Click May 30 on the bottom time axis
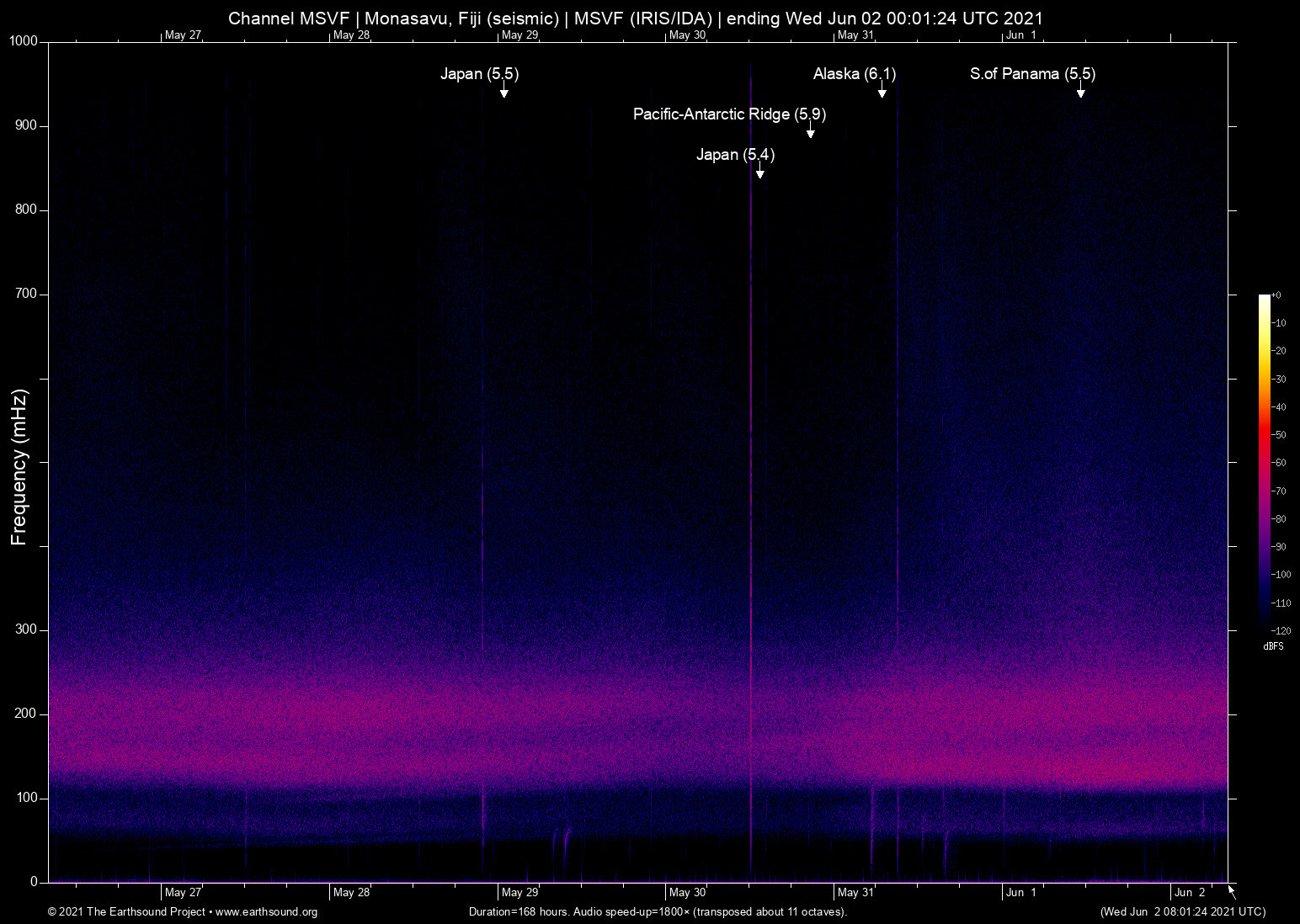 click(687, 893)
